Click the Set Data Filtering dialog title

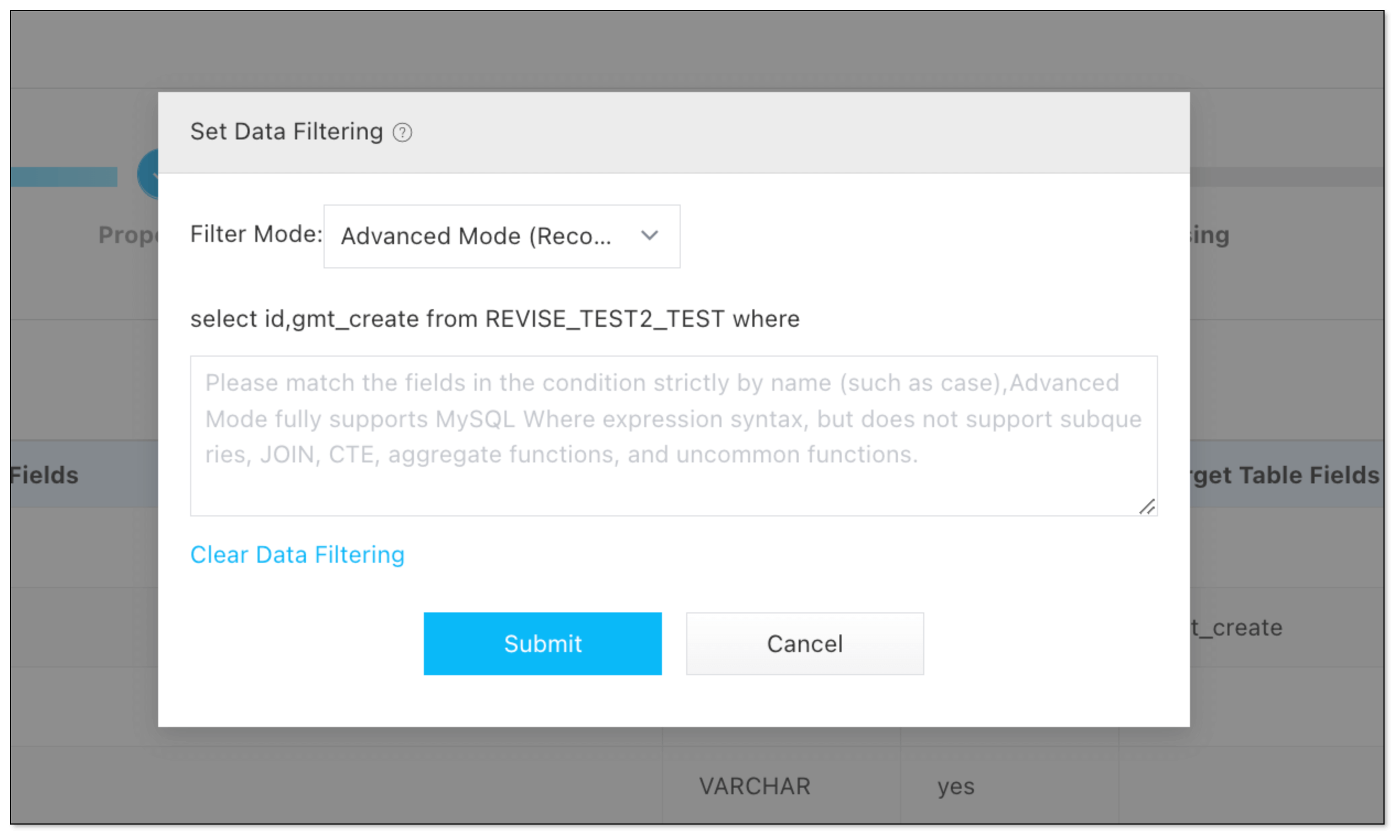click(286, 132)
